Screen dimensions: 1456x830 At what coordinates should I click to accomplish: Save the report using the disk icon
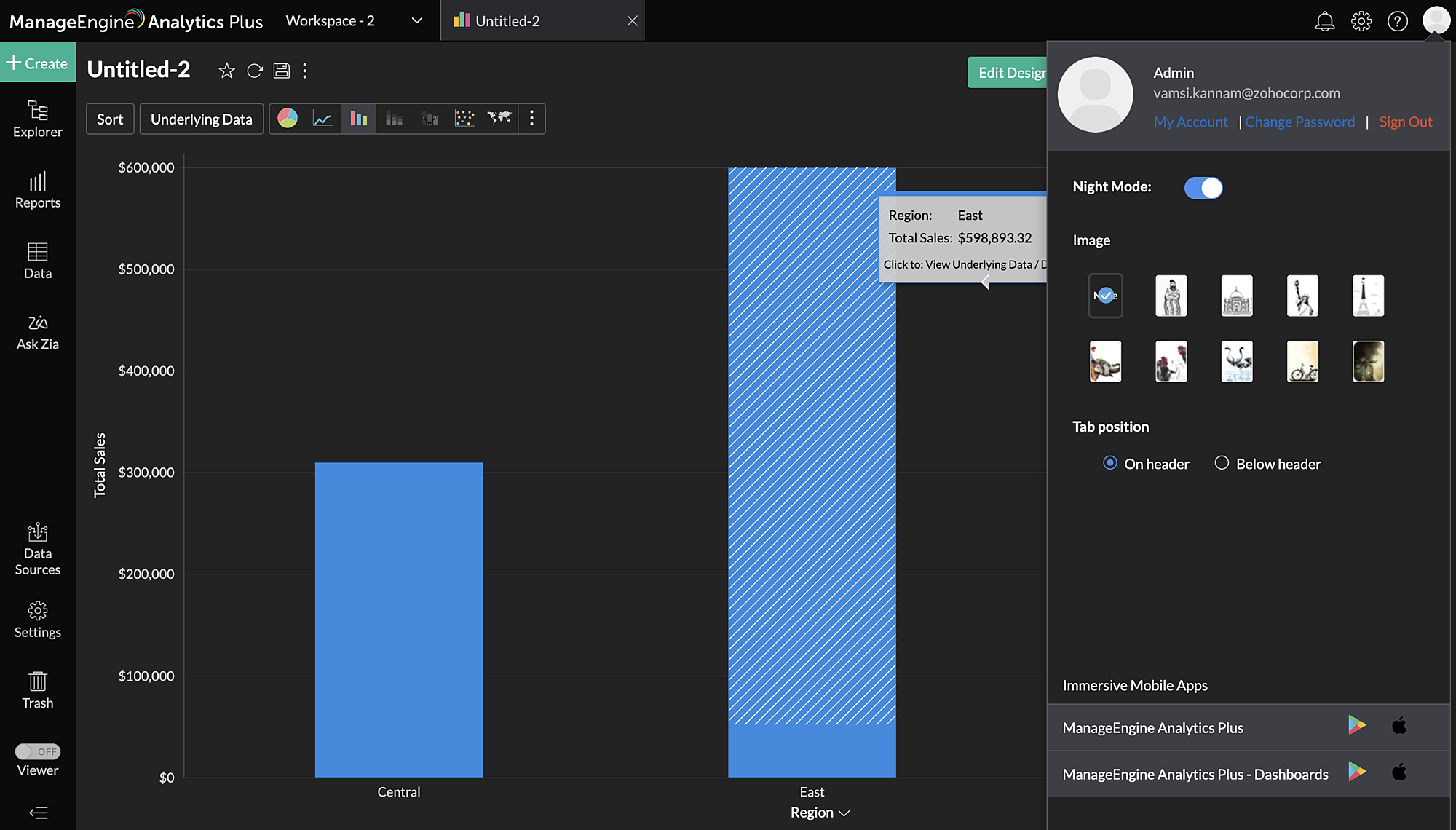pos(281,71)
